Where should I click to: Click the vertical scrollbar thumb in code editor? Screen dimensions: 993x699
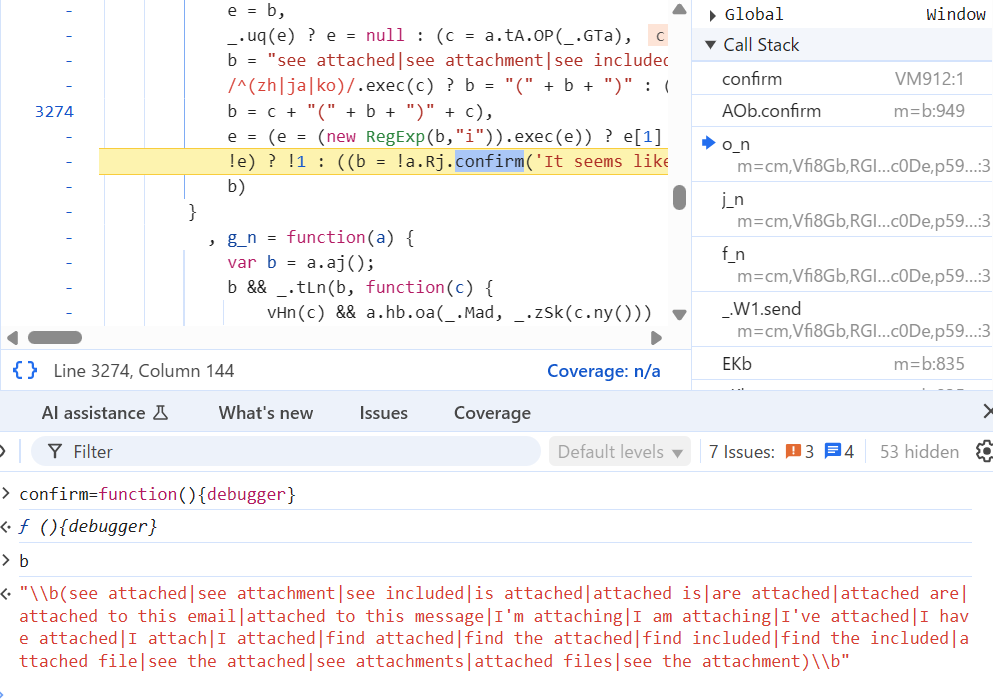(680, 197)
